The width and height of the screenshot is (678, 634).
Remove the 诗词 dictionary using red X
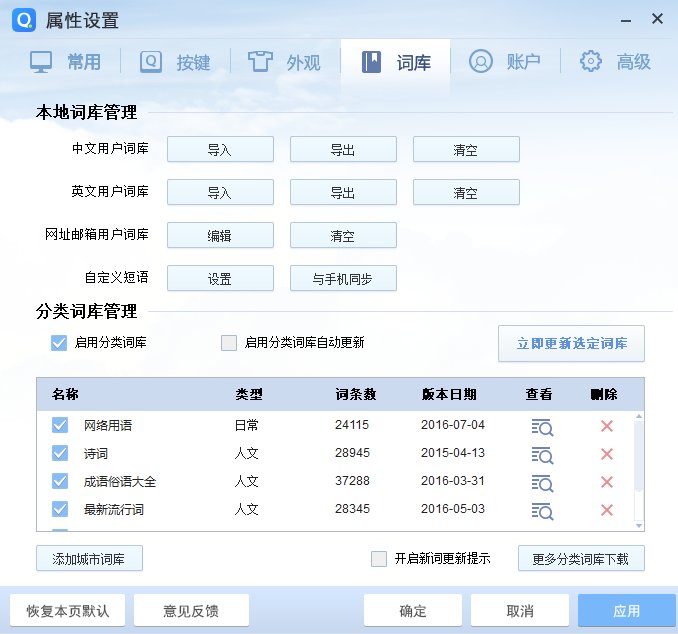(x=606, y=454)
